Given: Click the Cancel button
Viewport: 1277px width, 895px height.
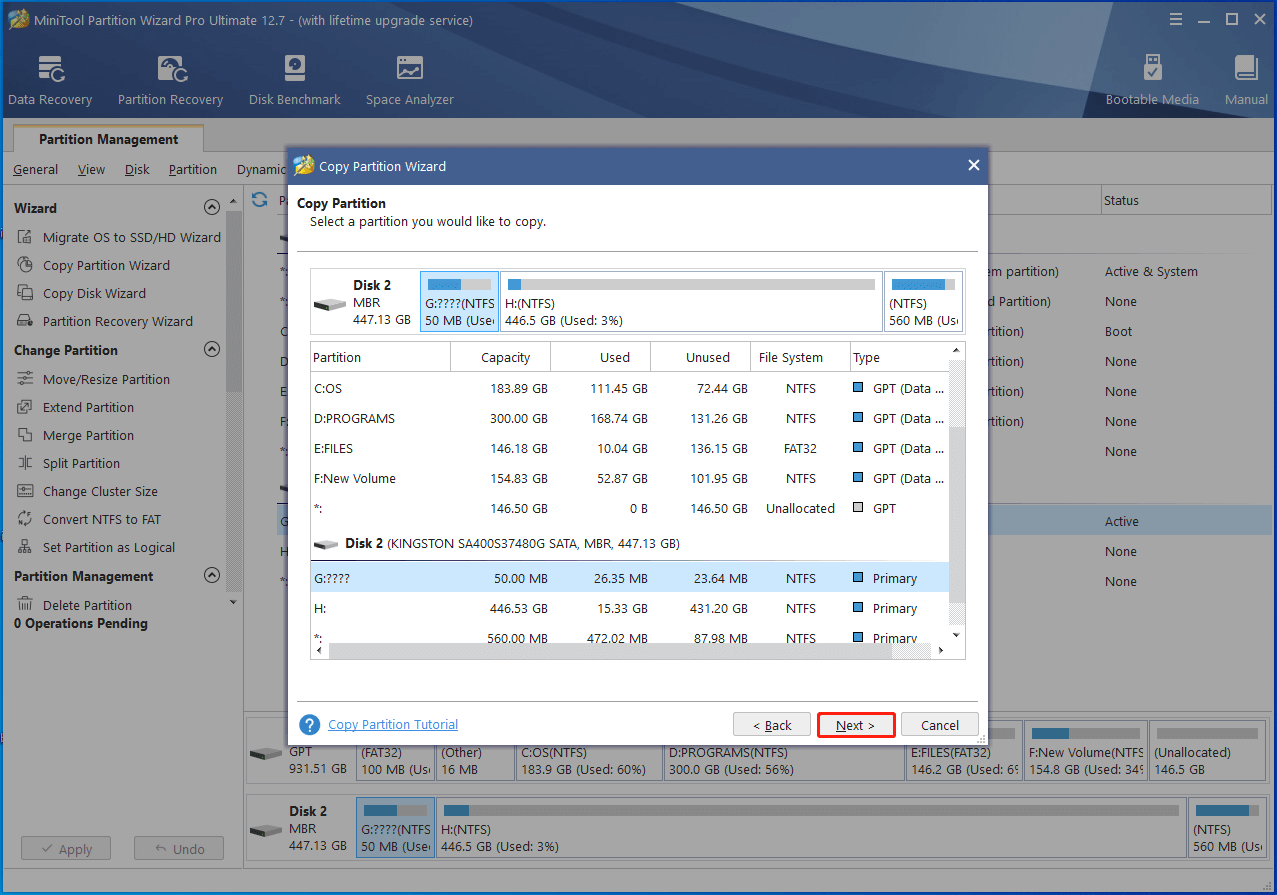Looking at the screenshot, I should click(940, 725).
